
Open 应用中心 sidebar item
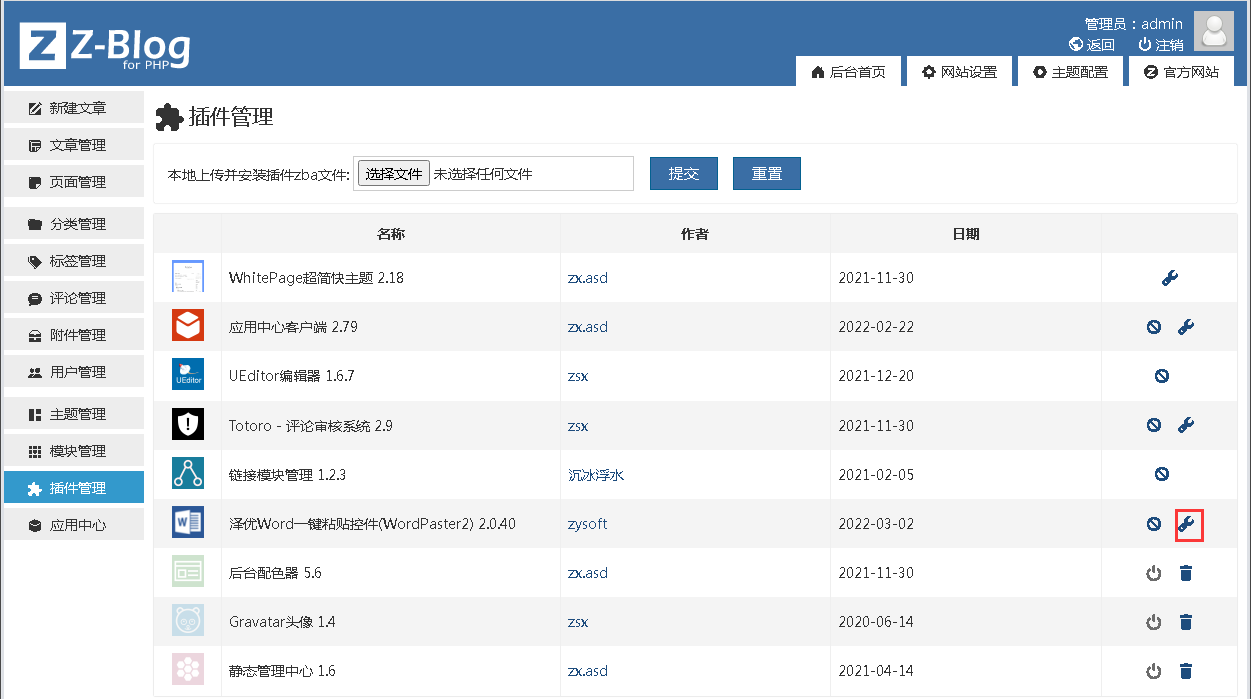pyautogui.click(x=74, y=525)
